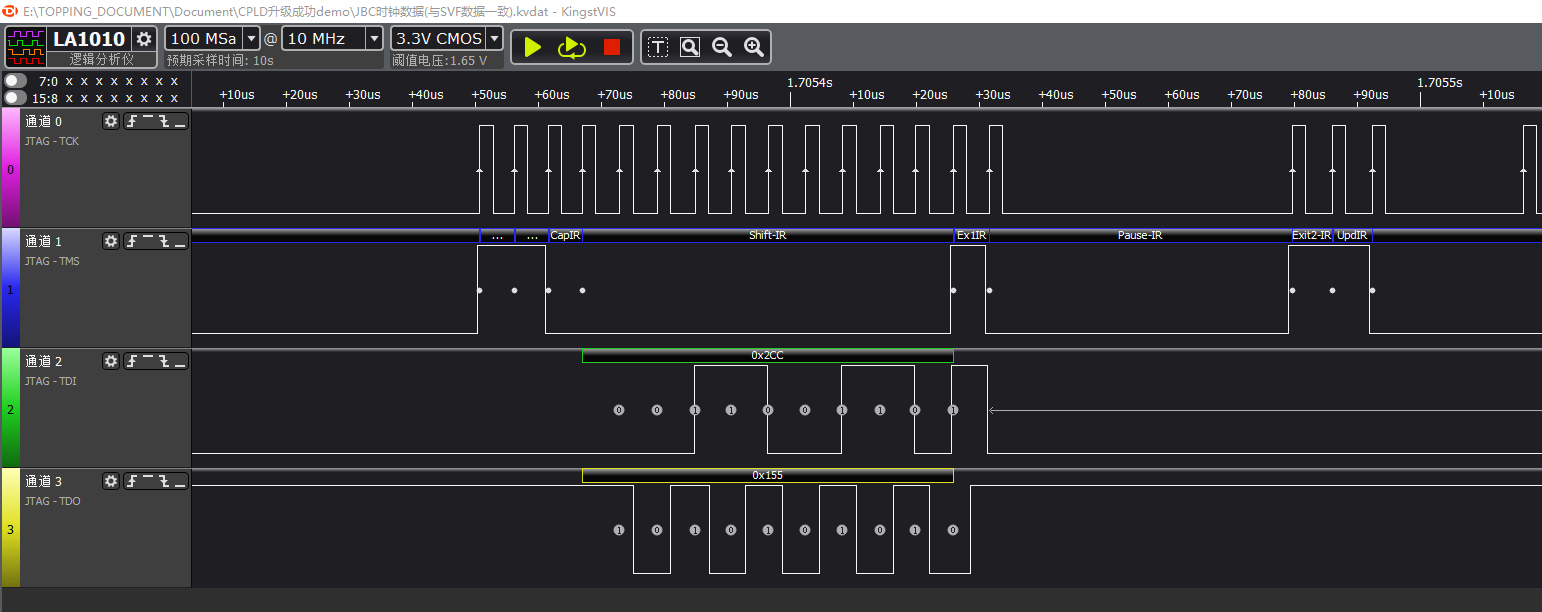Click the LA1010 device name button
This screenshot has width=1542, height=612.
coord(89,39)
